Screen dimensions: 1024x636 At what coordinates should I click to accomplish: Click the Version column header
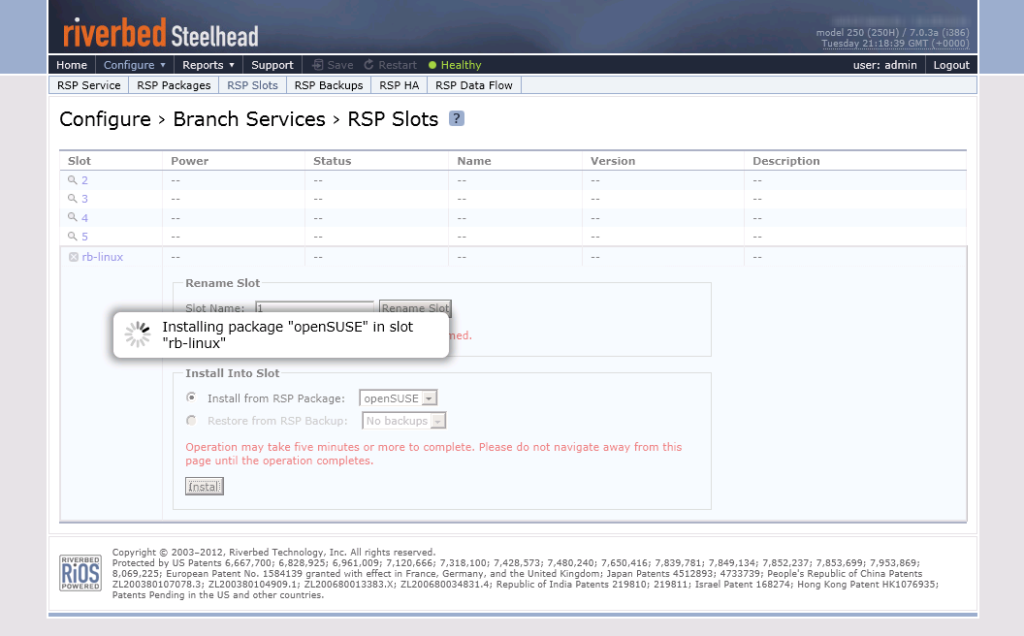613,161
